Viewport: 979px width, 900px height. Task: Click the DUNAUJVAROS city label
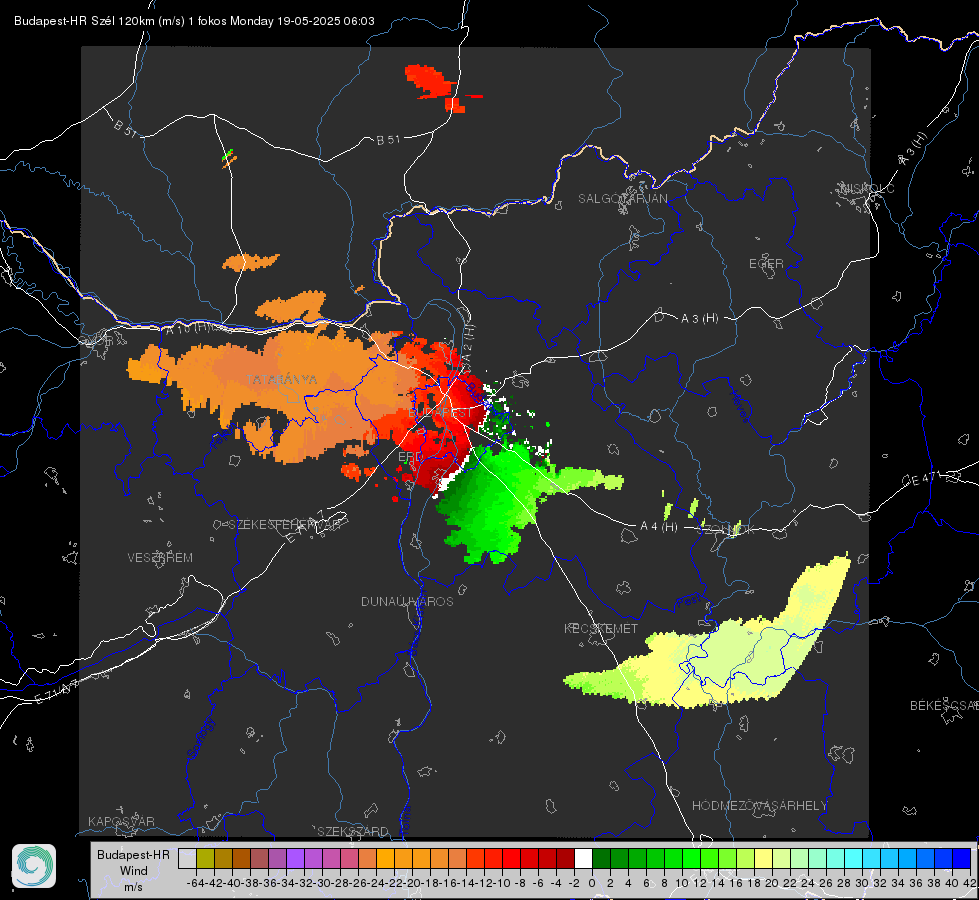(407, 601)
